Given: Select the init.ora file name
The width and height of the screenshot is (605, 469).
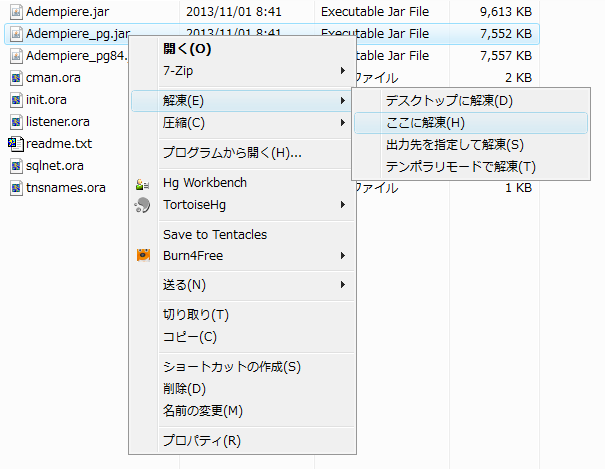Looking at the screenshot, I should tap(46, 100).
